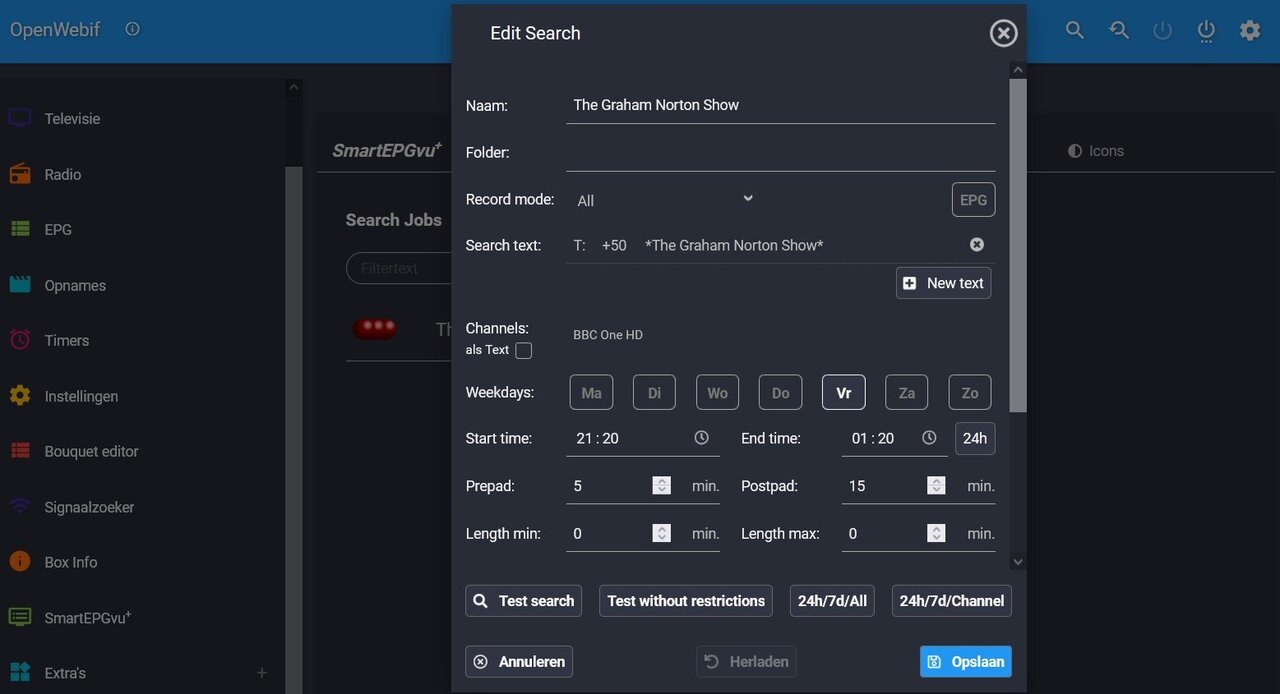Expand the Extra's menu with plus sign
Screen dimensions: 1280x694
(x=262, y=673)
